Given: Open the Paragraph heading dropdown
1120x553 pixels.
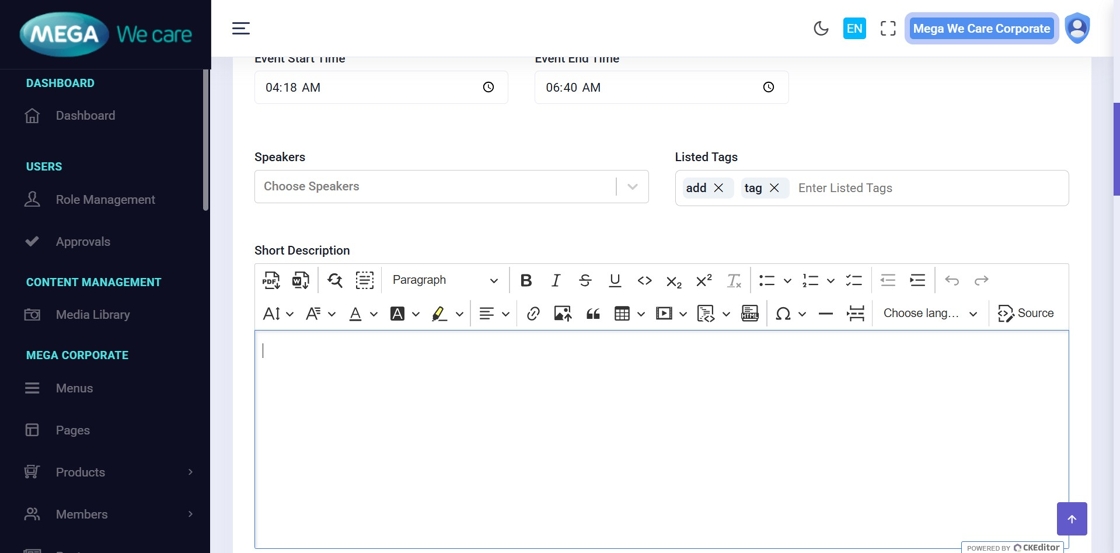Looking at the screenshot, I should [x=444, y=281].
